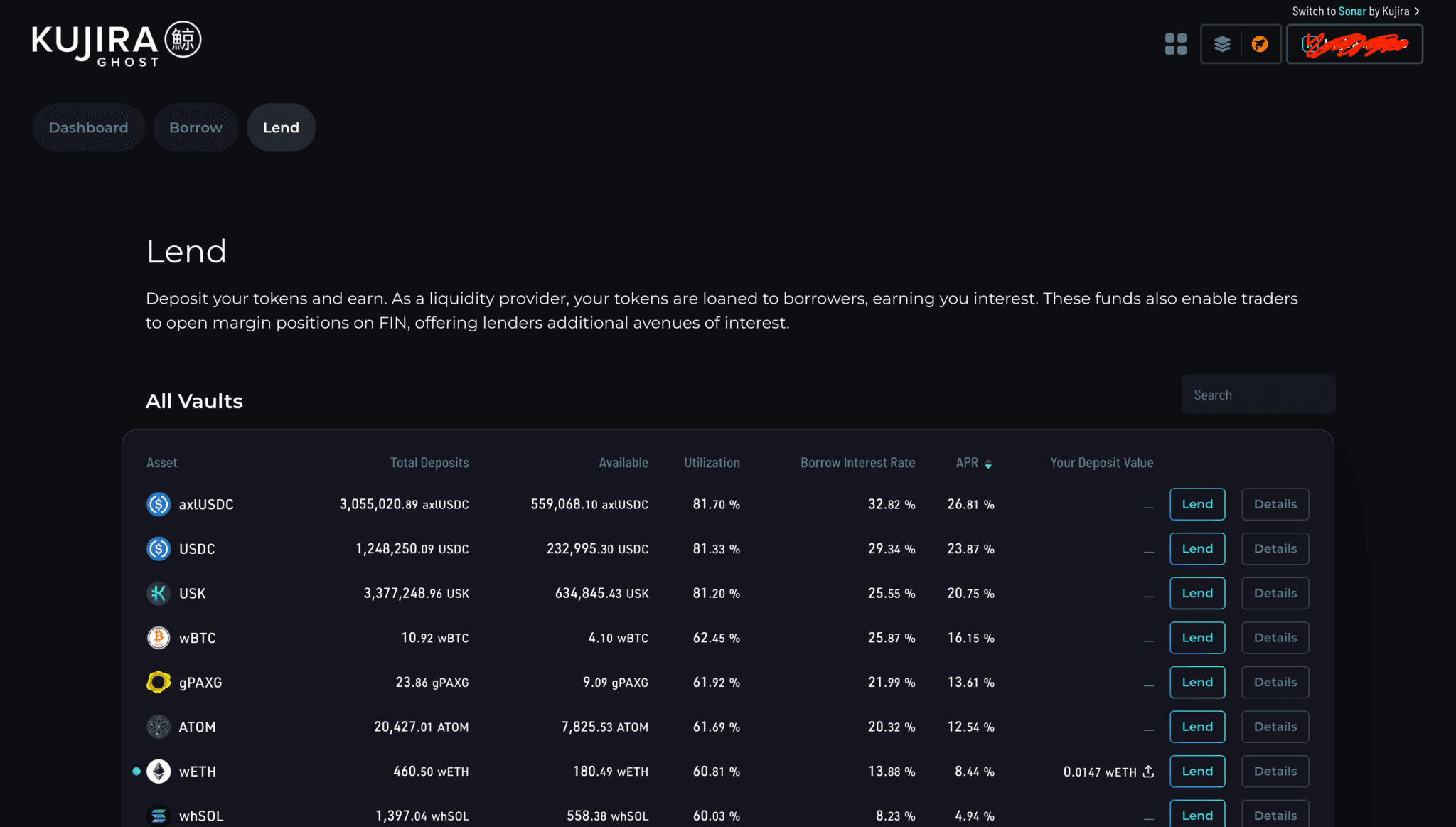Click the Kujira Ghost logo
Image resolution: width=1456 pixels, height=827 pixels.
pos(117,44)
